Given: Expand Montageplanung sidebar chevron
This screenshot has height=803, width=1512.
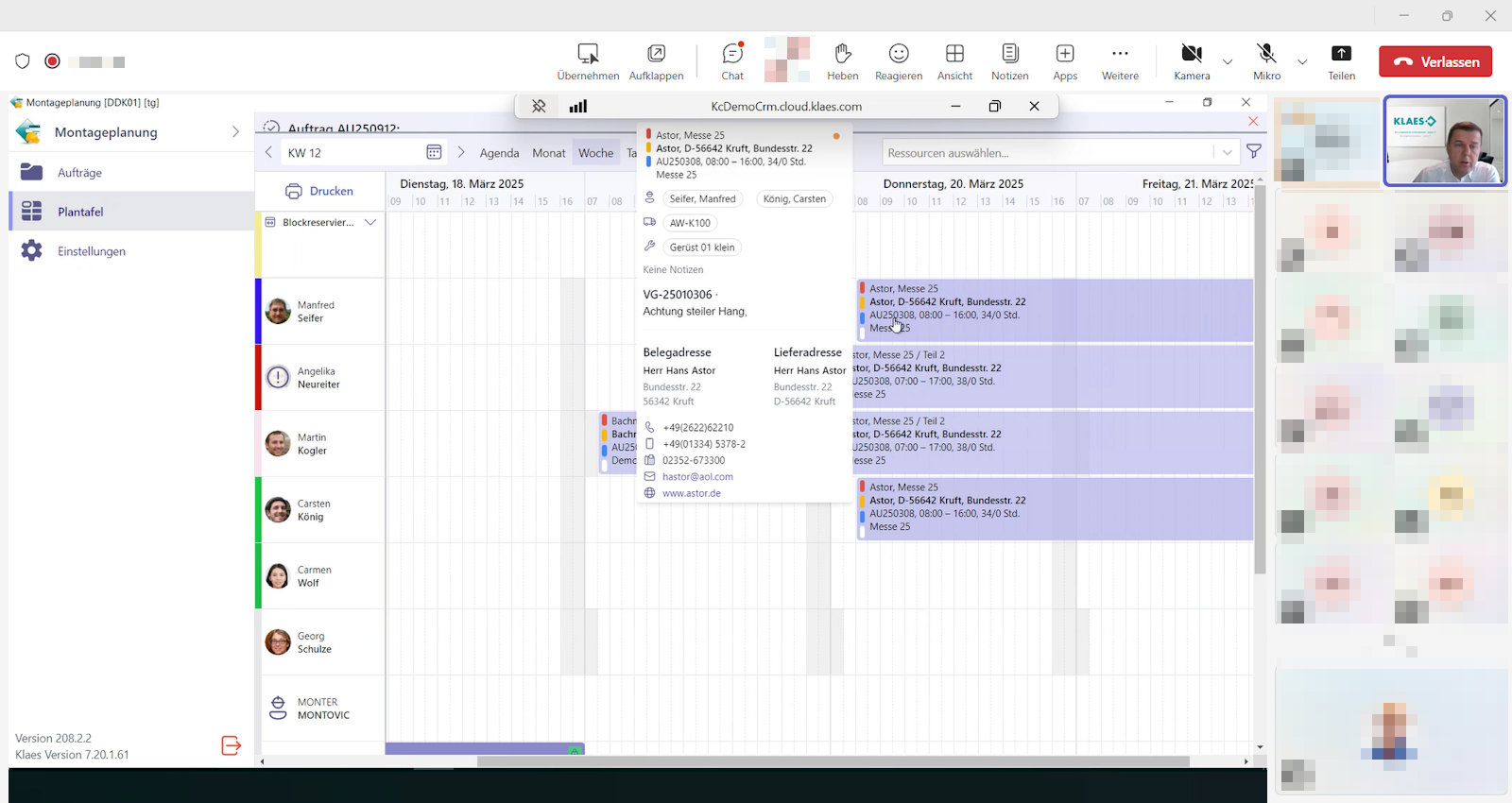Looking at the screenshot, I should (235, 132).
